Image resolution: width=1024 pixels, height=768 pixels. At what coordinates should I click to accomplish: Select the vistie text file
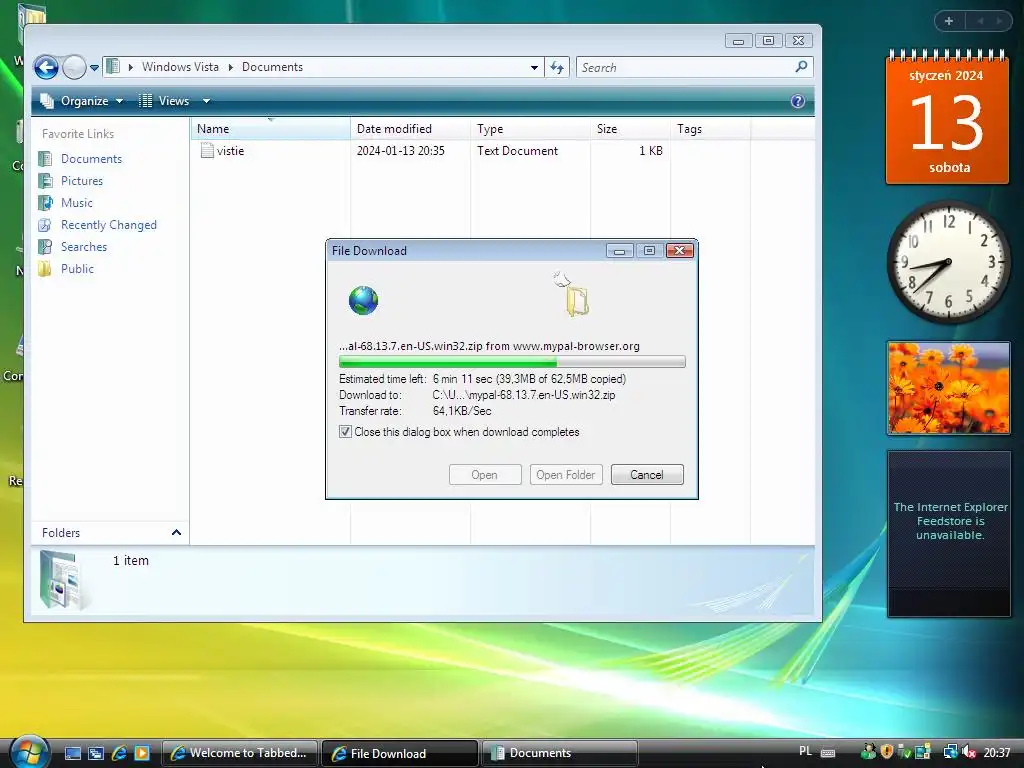[x=230, y=151]
